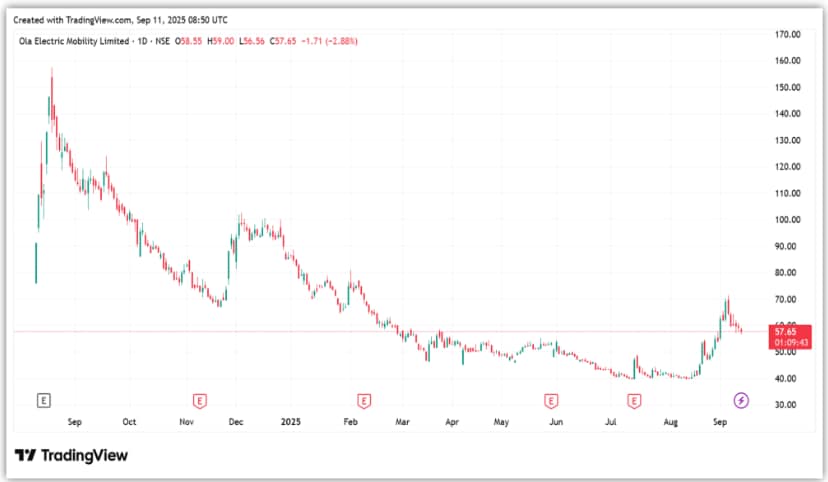Click the purple lightning bolt event icon

741,400
